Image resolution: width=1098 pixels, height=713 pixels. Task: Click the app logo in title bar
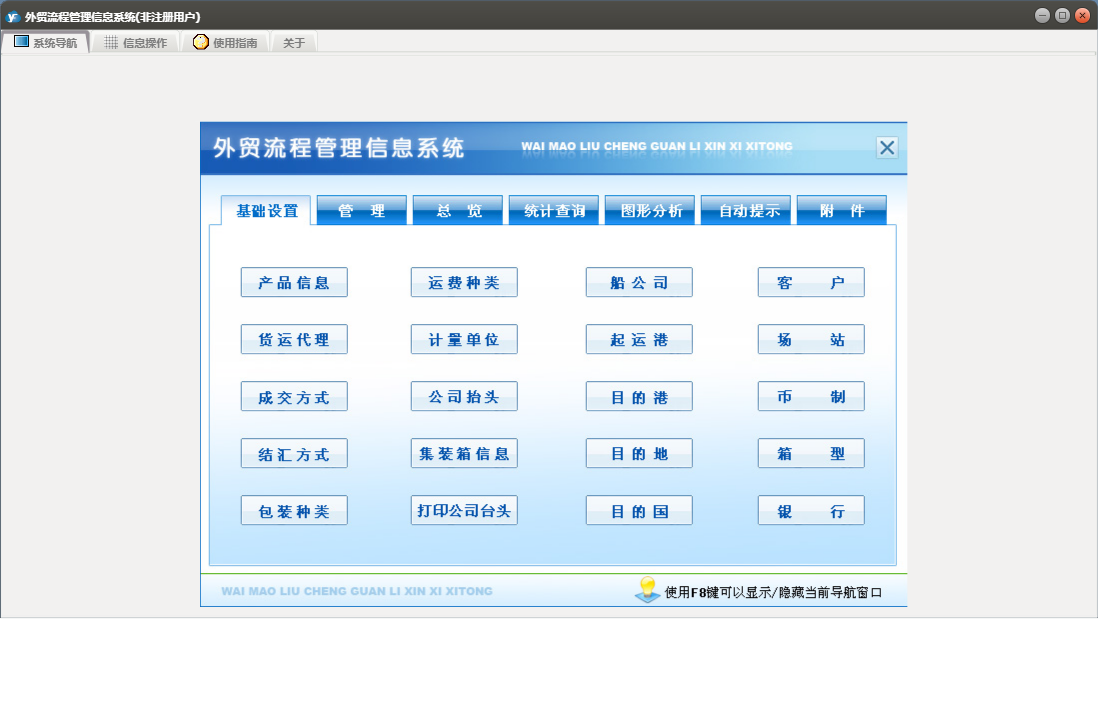pos(13,16)
